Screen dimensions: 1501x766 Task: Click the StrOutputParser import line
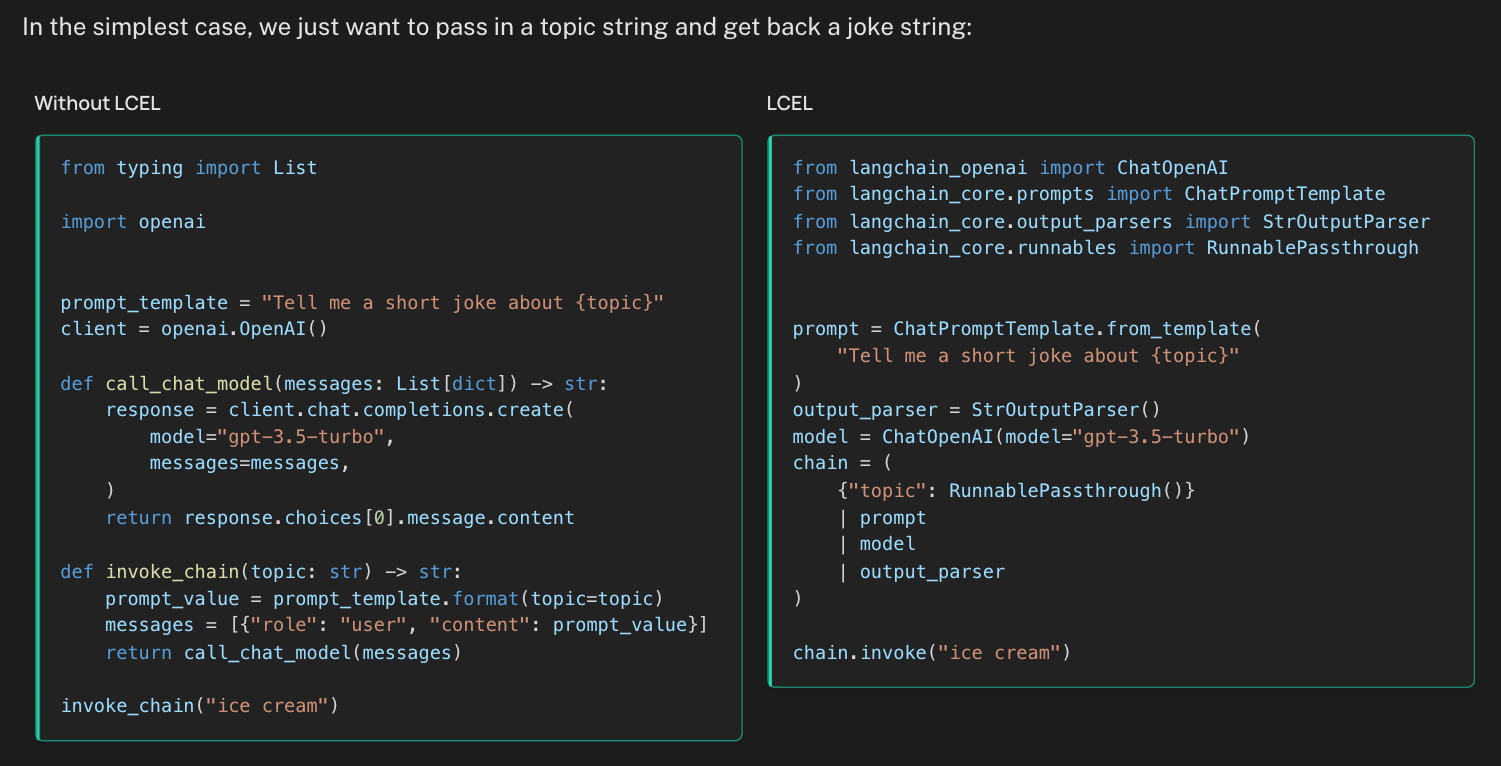1111,222
